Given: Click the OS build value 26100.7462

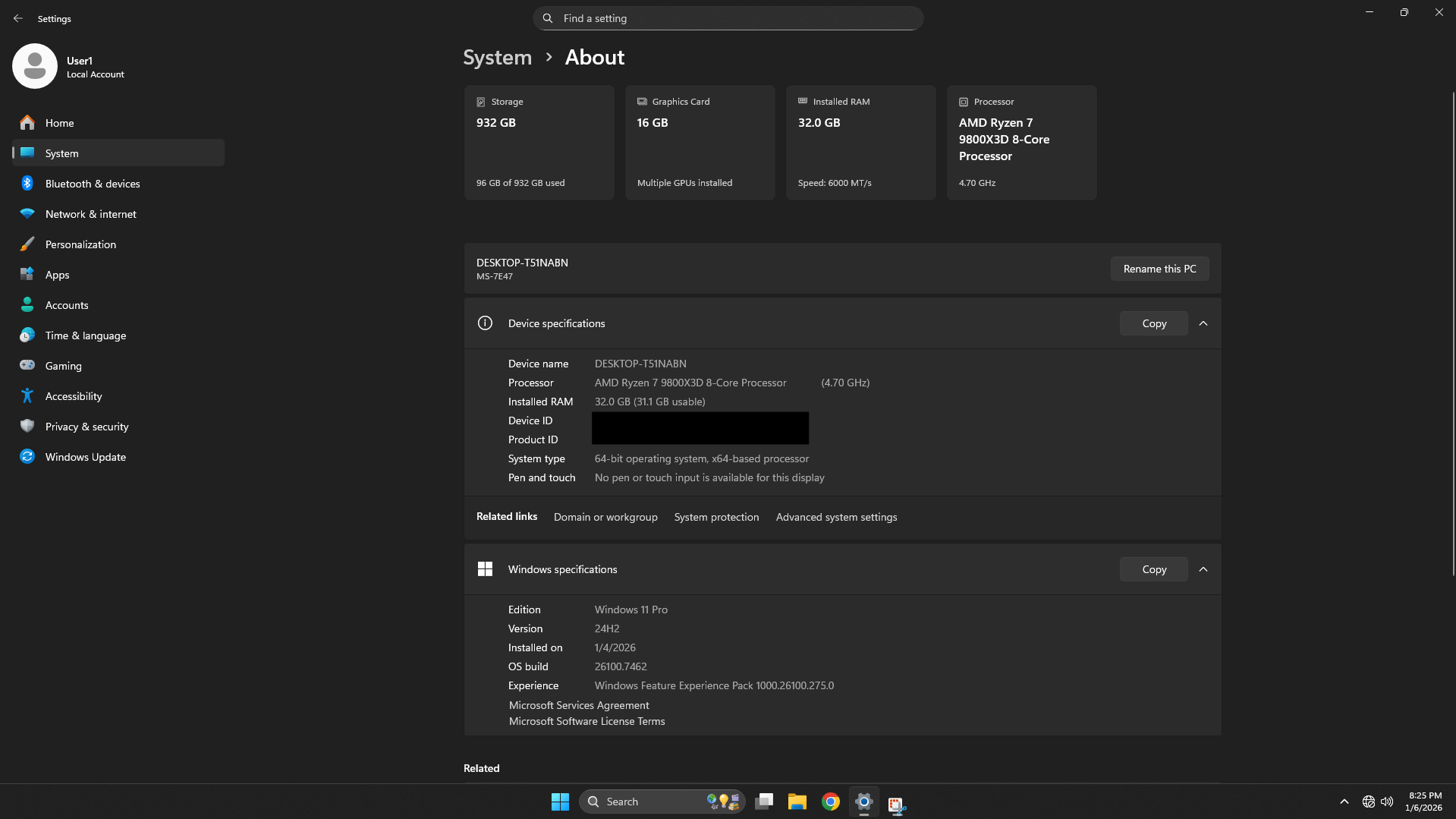Looking at the screenshot, I should point(621,666).
